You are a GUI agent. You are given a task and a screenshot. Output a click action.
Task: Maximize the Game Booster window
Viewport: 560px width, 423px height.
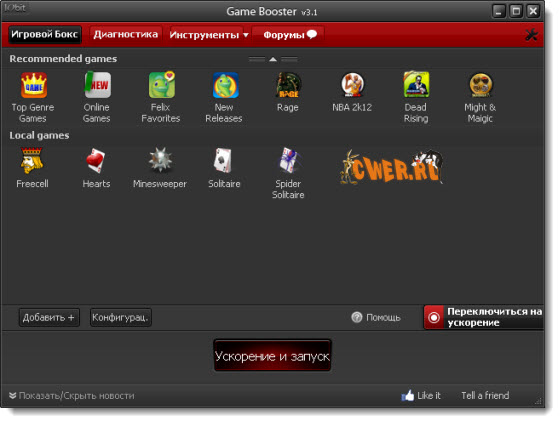tap(516, 11)
